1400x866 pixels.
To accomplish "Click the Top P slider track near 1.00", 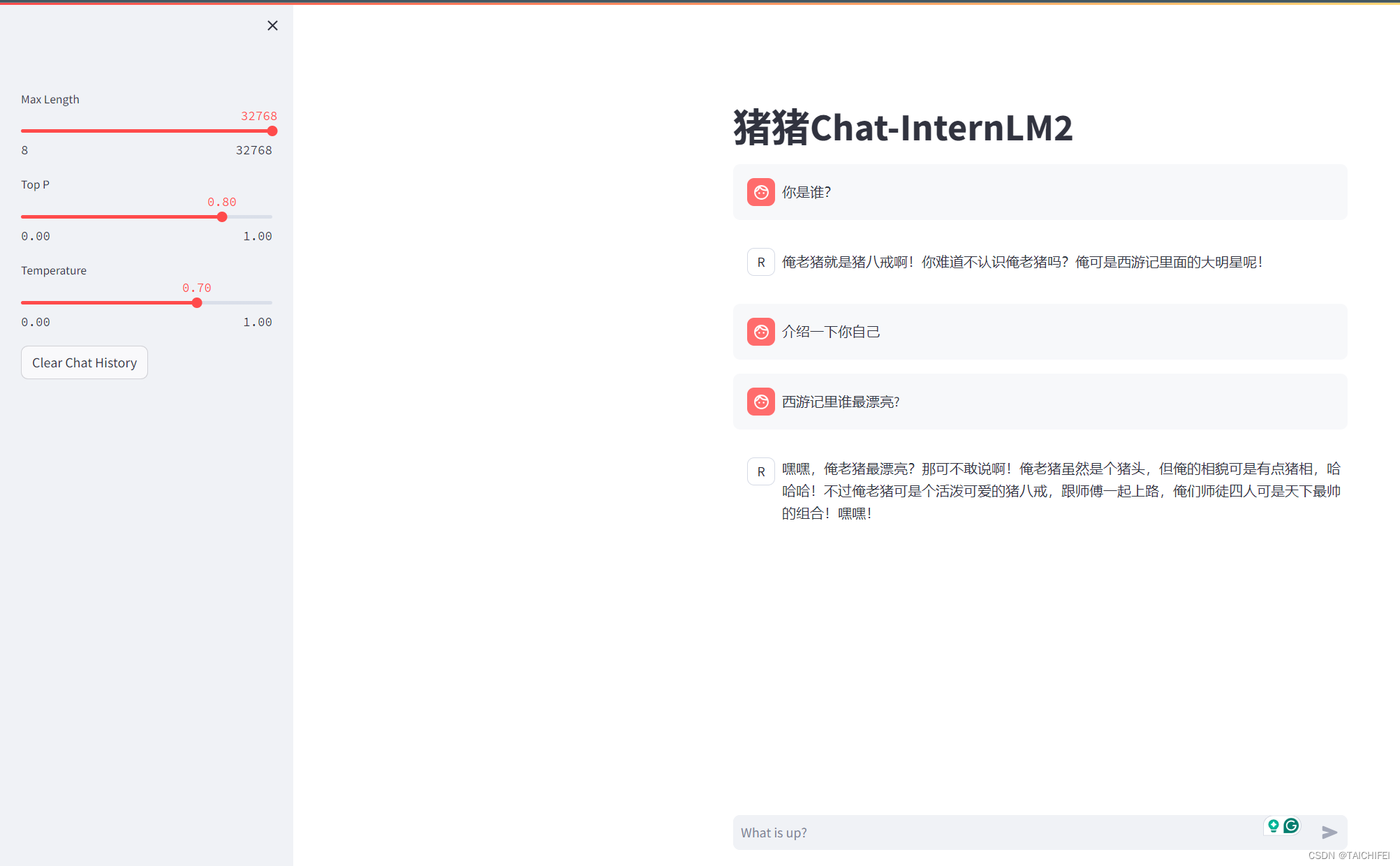I will click(x=268, y=216).
